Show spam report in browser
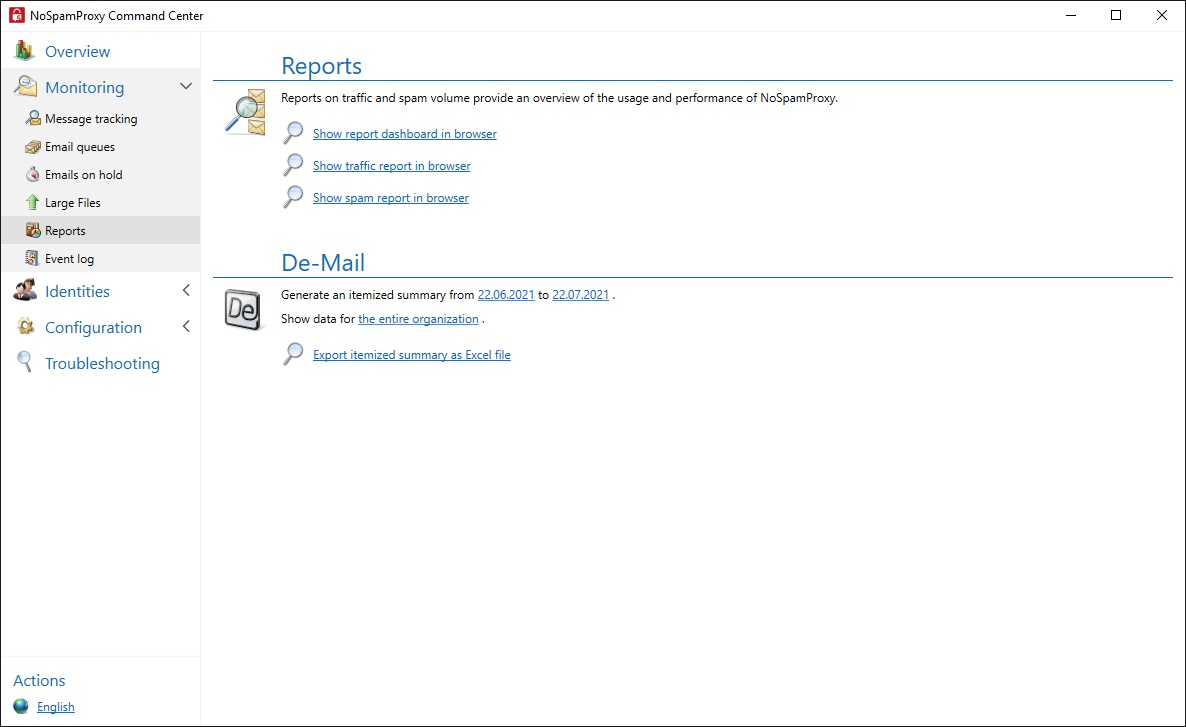 pyautogui.click(x=390, y=197)
